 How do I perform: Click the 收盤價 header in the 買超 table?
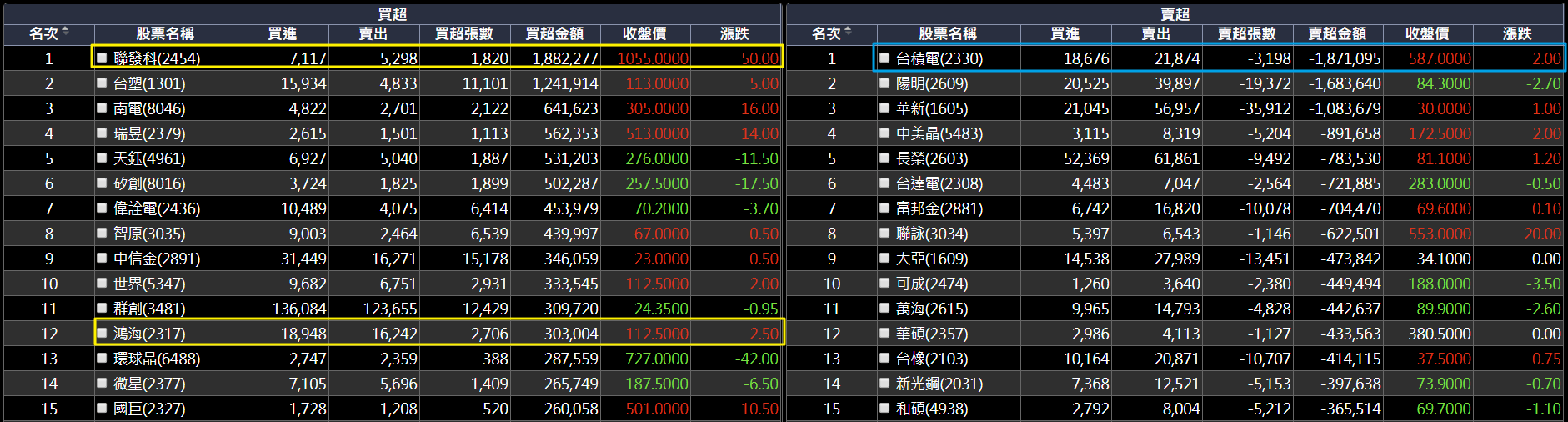click(x=644, y=33)
